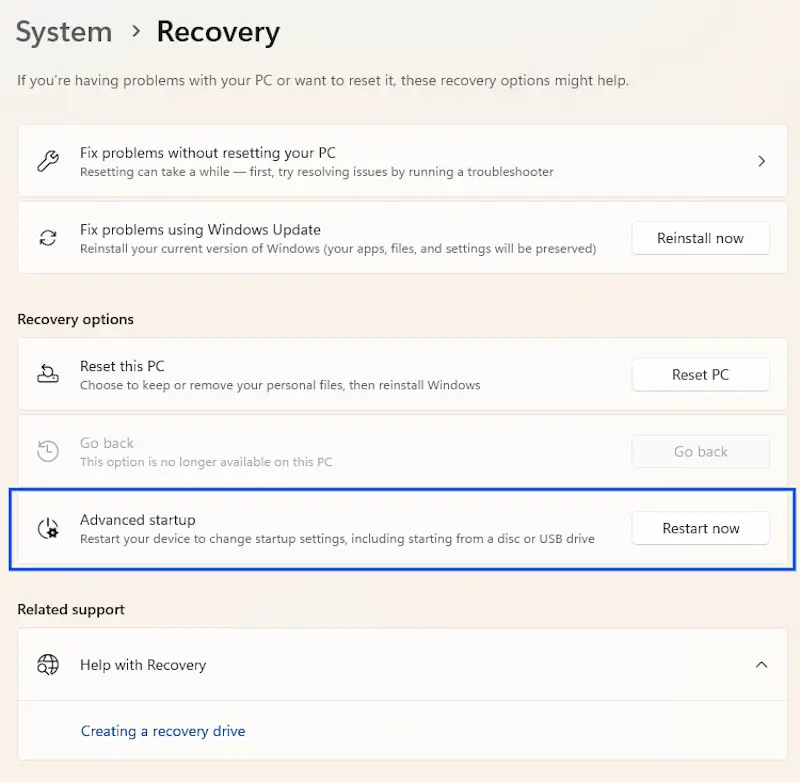This screenshot has width=800, height=782.
Task: Click the clock icon next to Go back
Action: click(48, 450)
